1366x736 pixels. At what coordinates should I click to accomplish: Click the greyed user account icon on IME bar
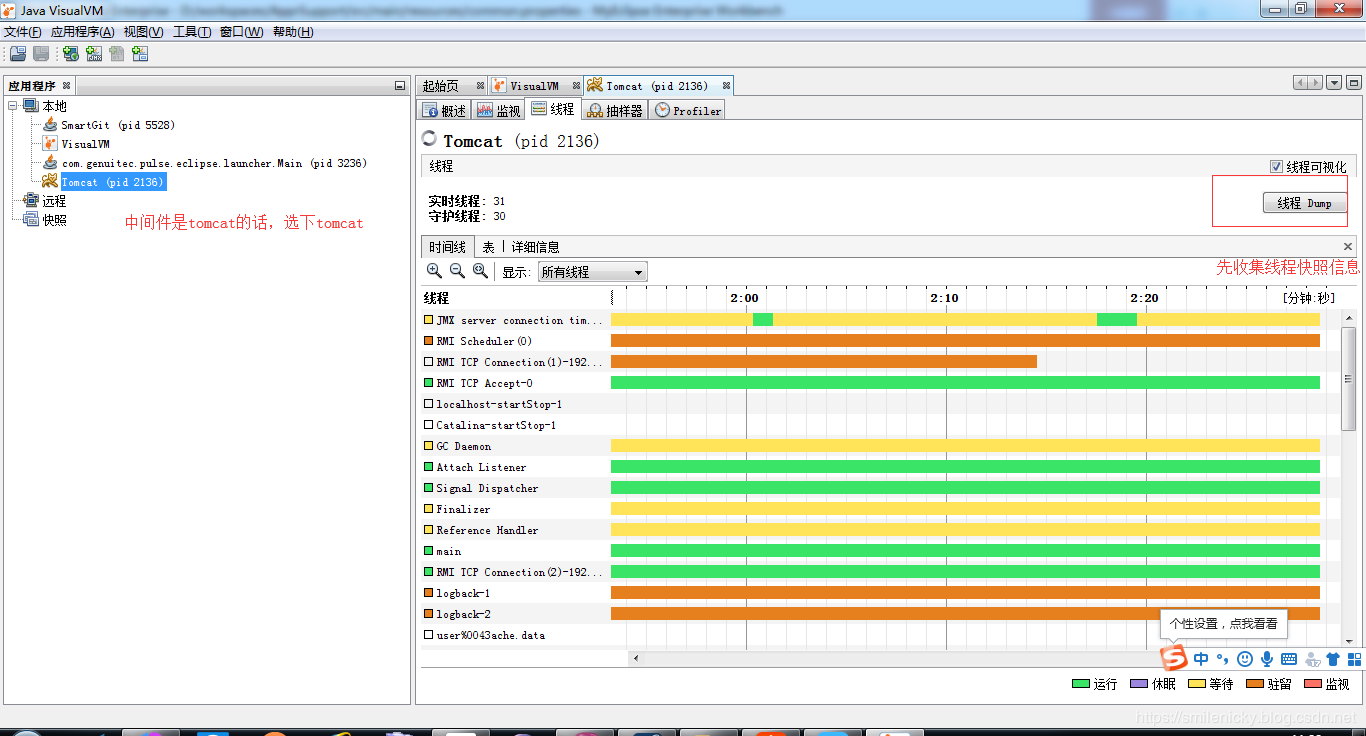click(1312, 659)
